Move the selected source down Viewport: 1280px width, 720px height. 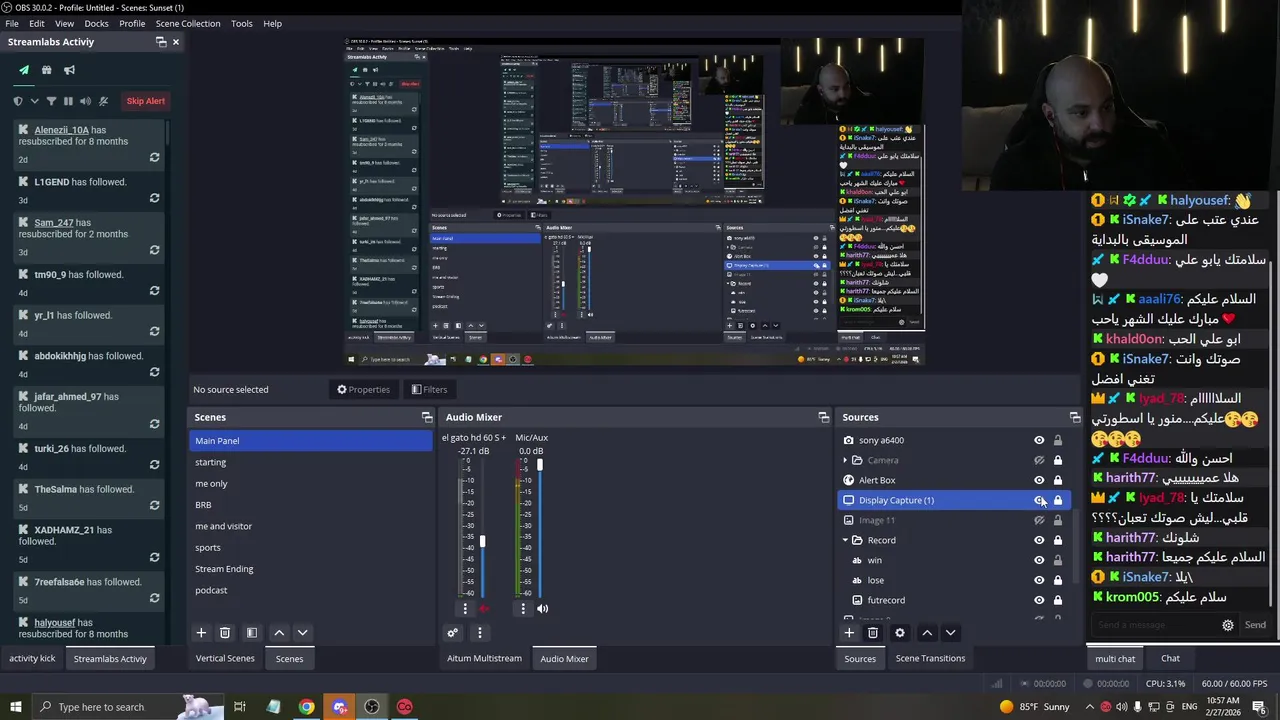pos(950,633)
